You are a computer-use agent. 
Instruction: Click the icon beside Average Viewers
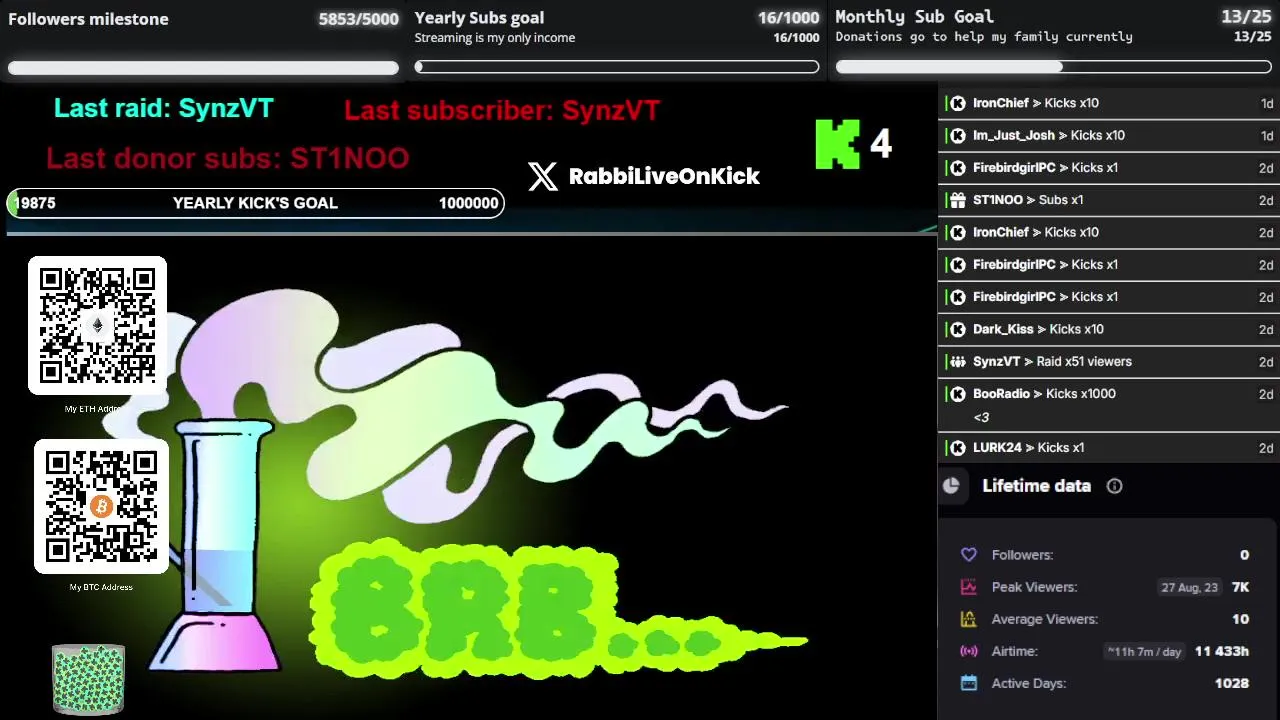click(968, 619)
